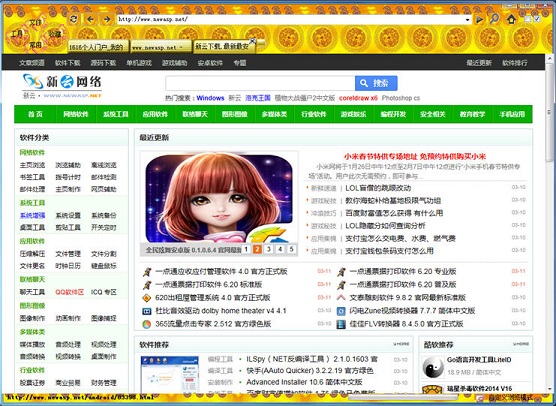556x406 pixels.
Task: Click the yin-yang icon for Go语言开发工具LiteID
Action: pos(433,367)
